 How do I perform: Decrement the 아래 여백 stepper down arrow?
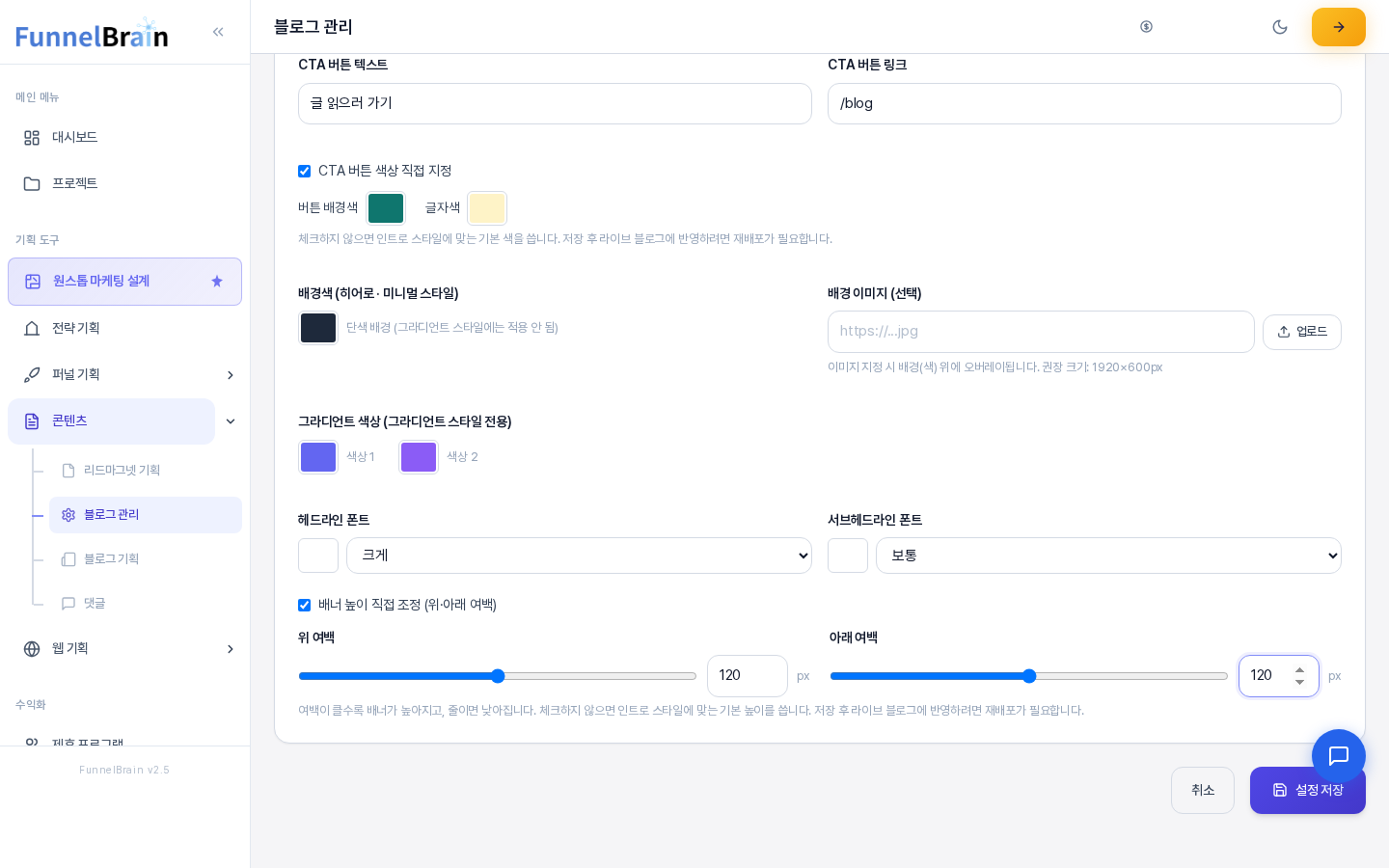click(x=1299, y=682)
